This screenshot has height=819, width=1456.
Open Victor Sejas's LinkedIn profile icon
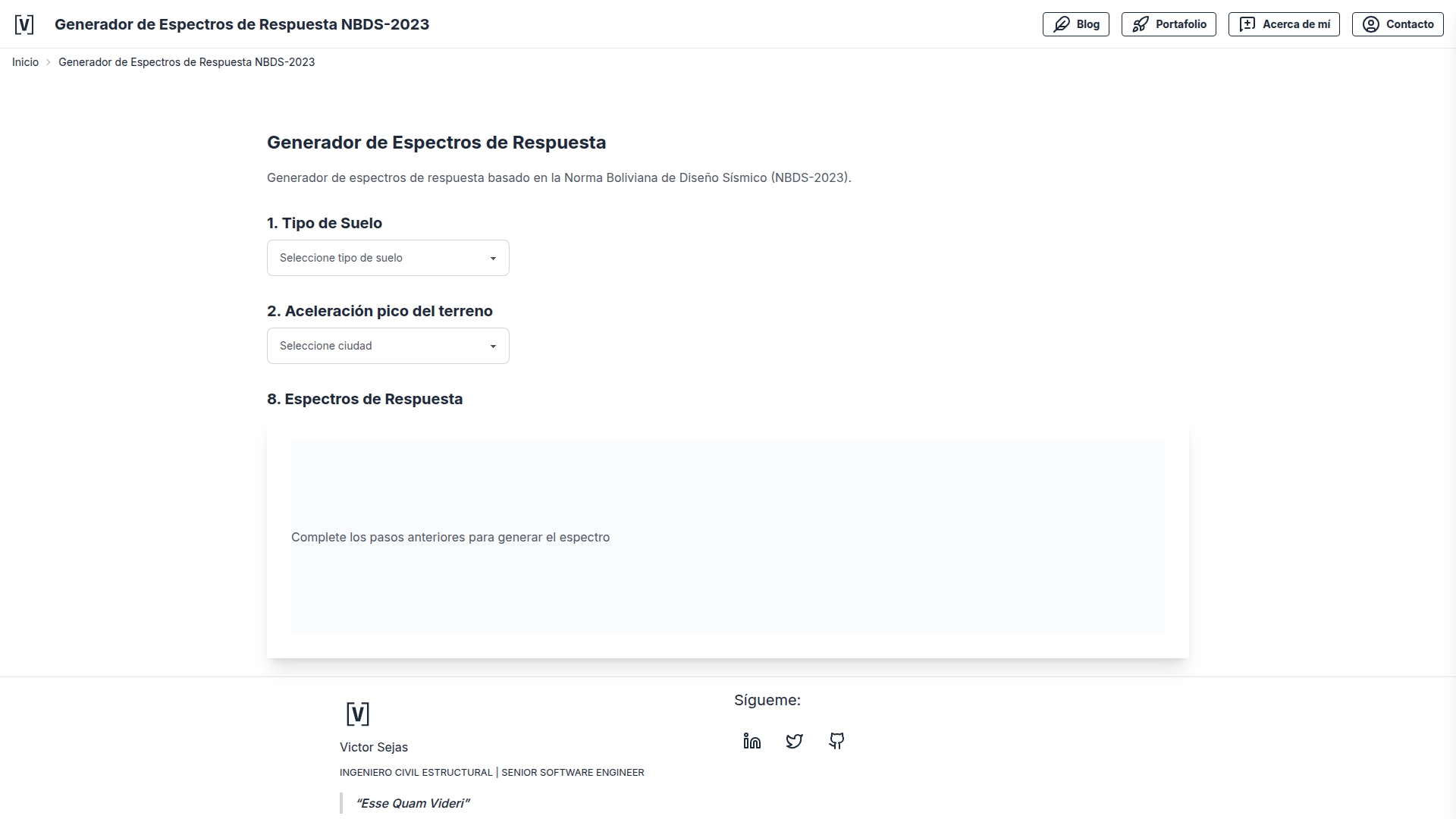point(752,741)
